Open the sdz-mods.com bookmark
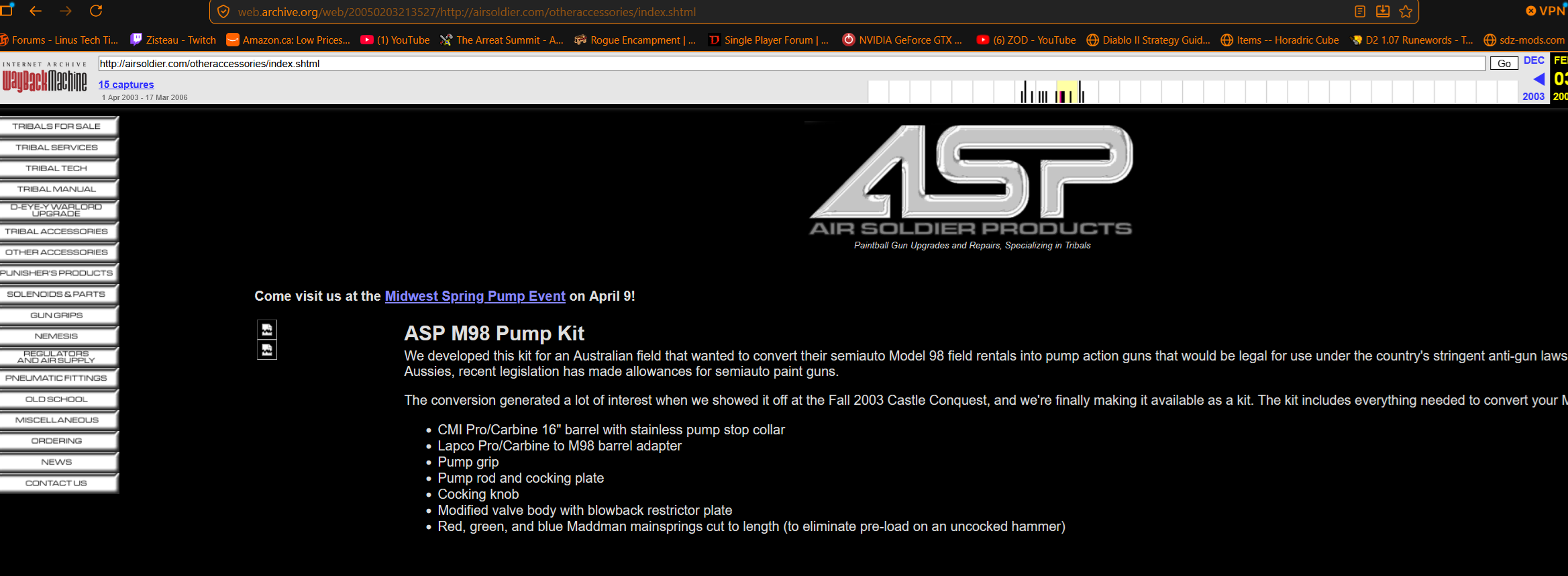Viewport: 1568px width, 576px height. pyautogui.click(x=1525, y=40)
